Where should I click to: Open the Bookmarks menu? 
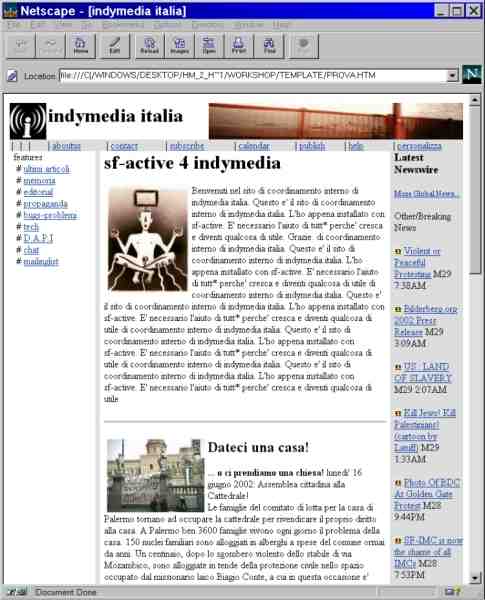coord(123,25)
